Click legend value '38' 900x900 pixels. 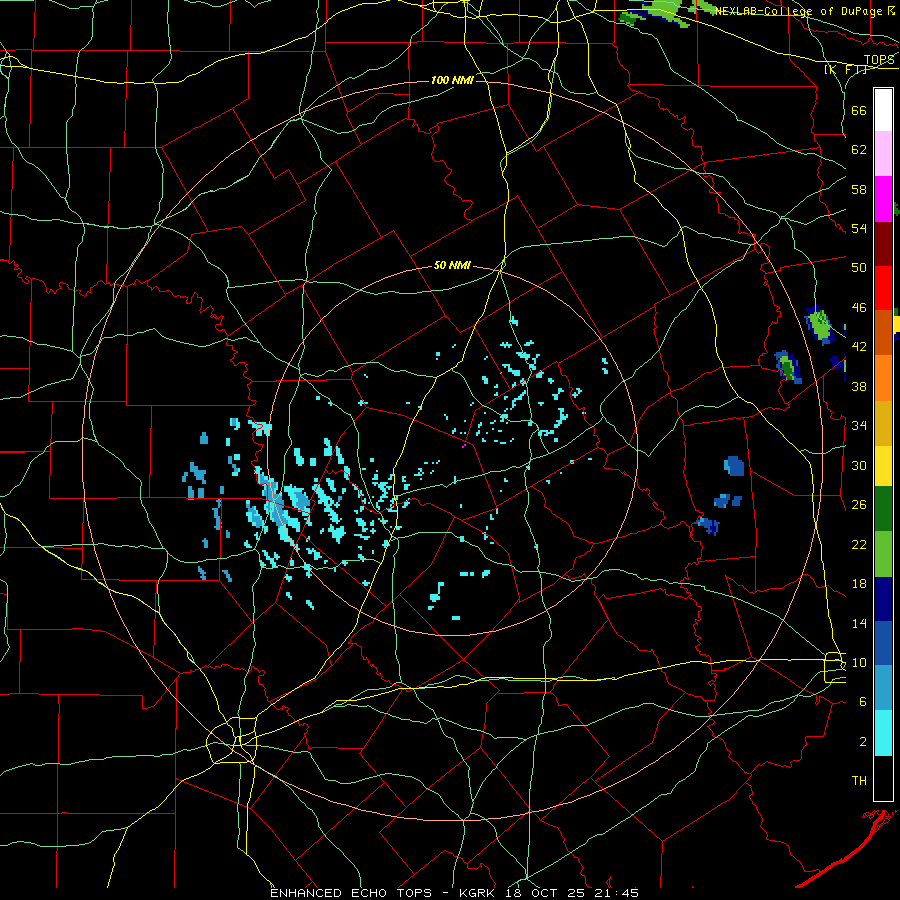(859, 386)
